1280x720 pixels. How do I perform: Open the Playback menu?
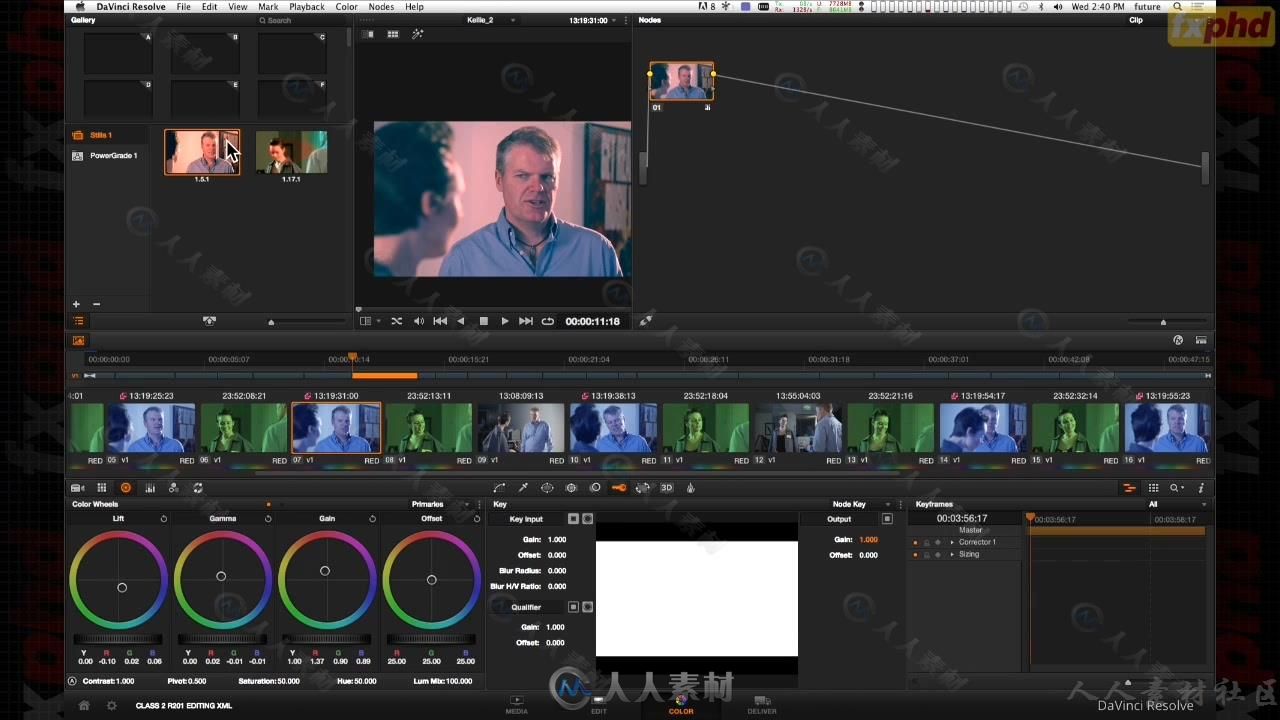(307, 7)
